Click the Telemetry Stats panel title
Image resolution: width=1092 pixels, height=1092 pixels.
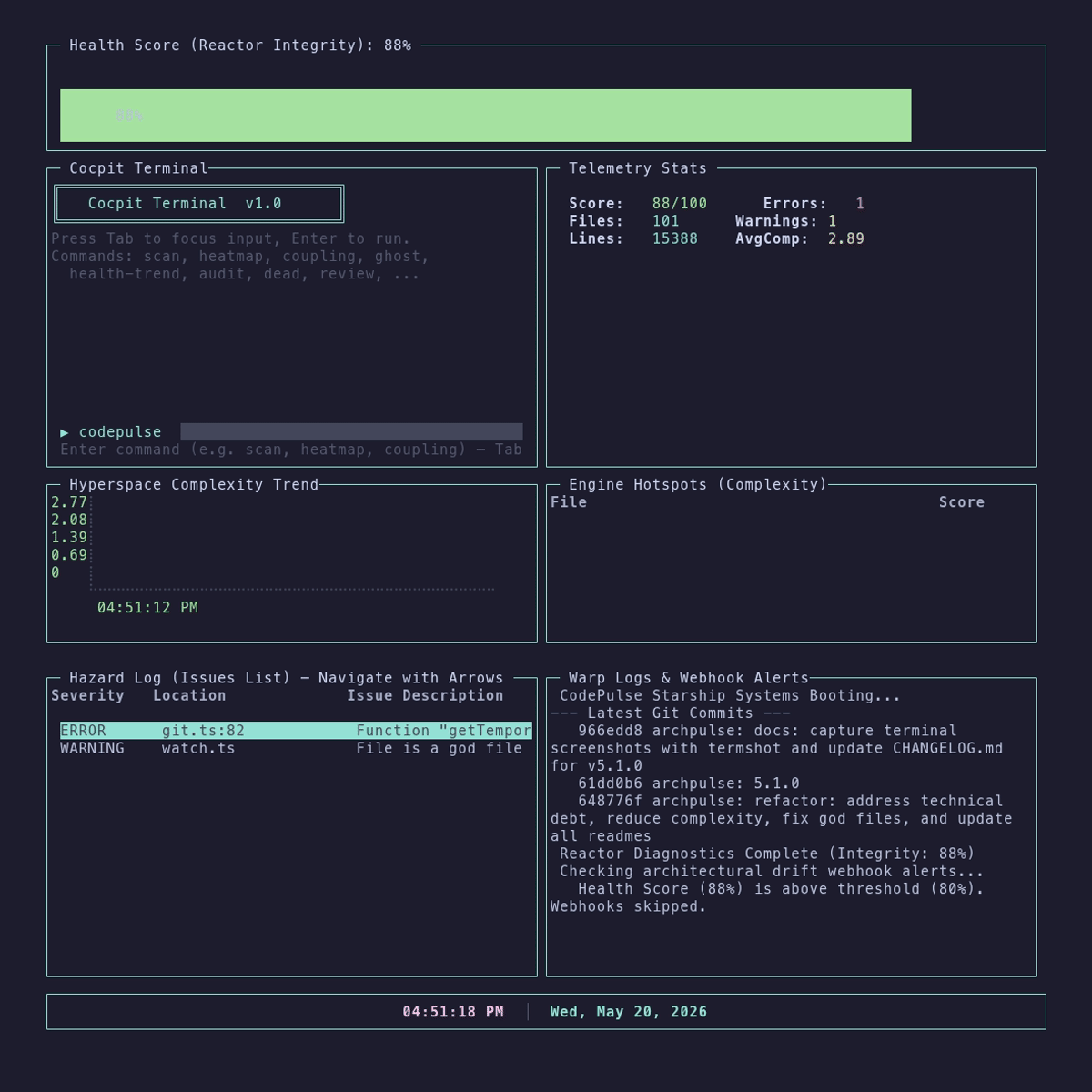coord(638,168)
